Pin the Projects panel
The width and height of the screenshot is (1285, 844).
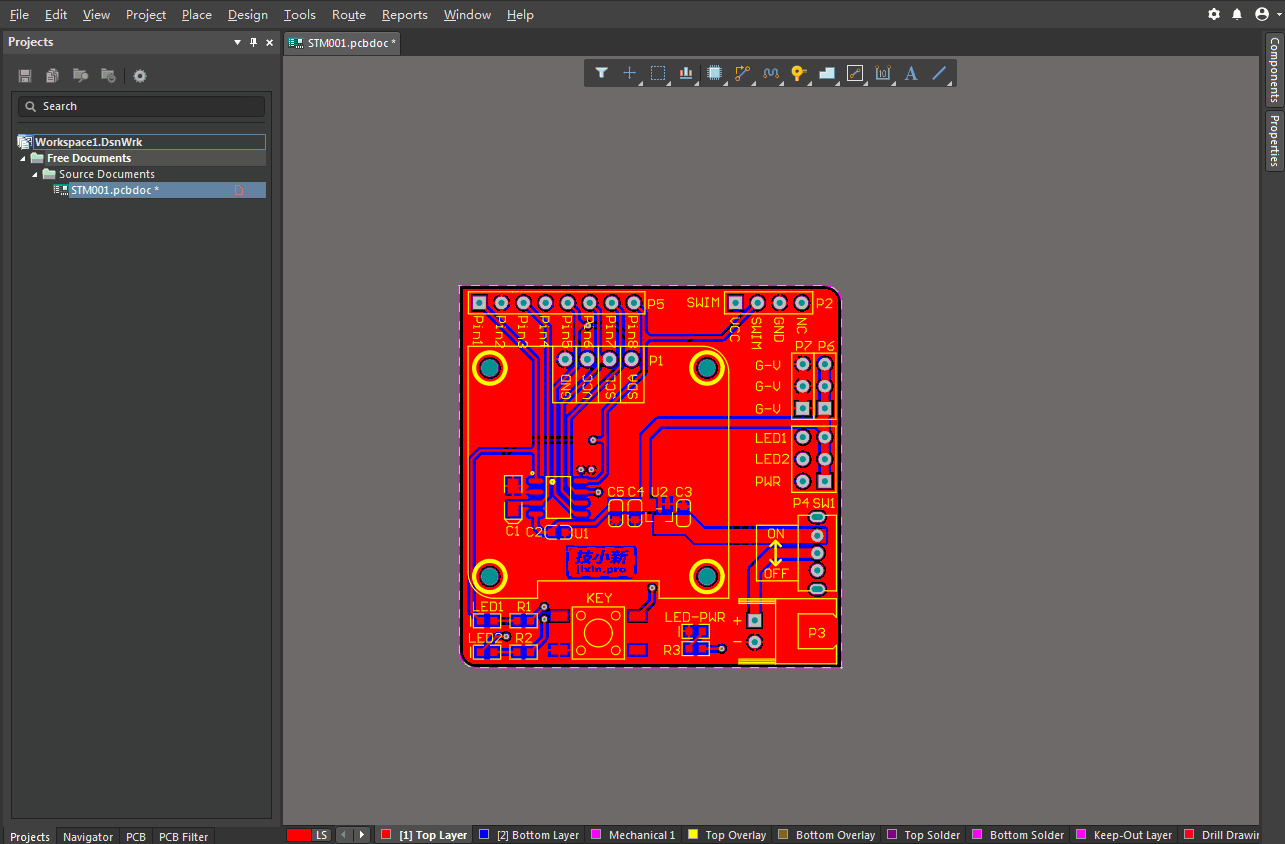coord(253,42)
